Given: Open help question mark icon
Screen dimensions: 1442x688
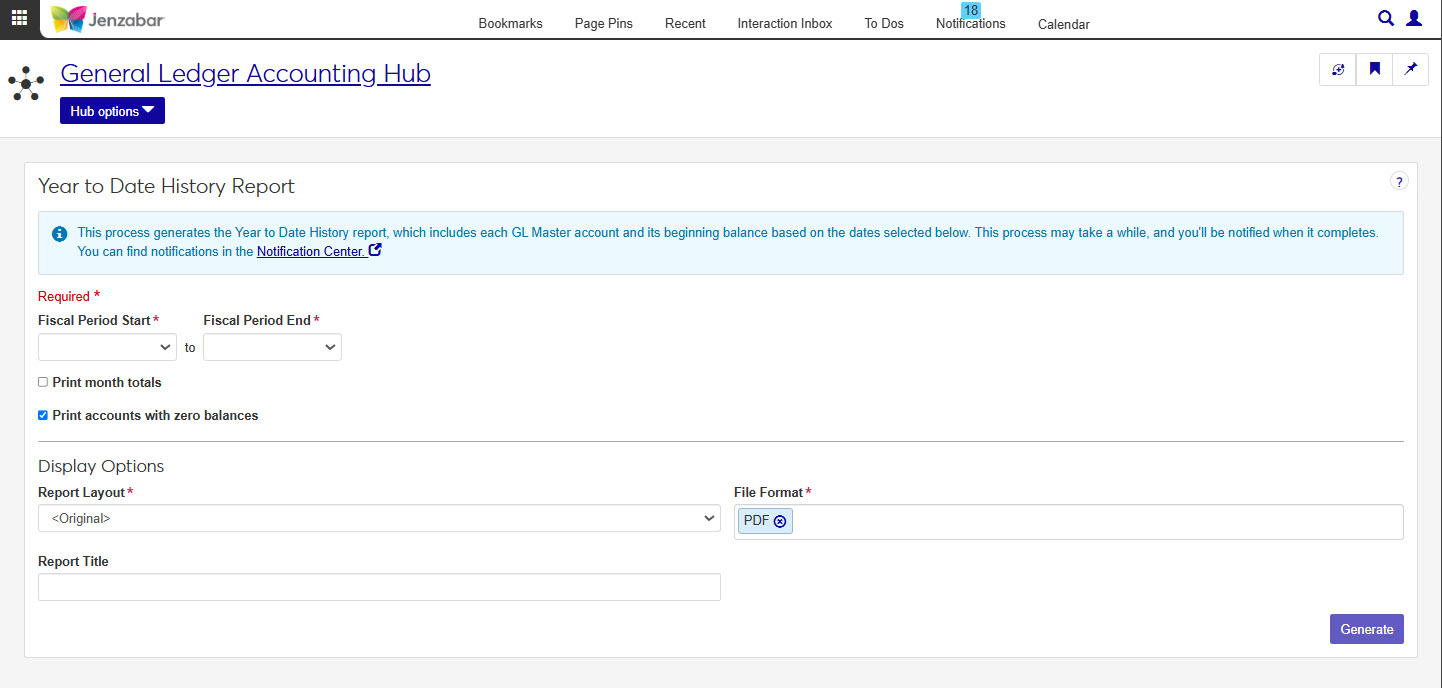Looking at the screenshot, I should [1399, 181].
